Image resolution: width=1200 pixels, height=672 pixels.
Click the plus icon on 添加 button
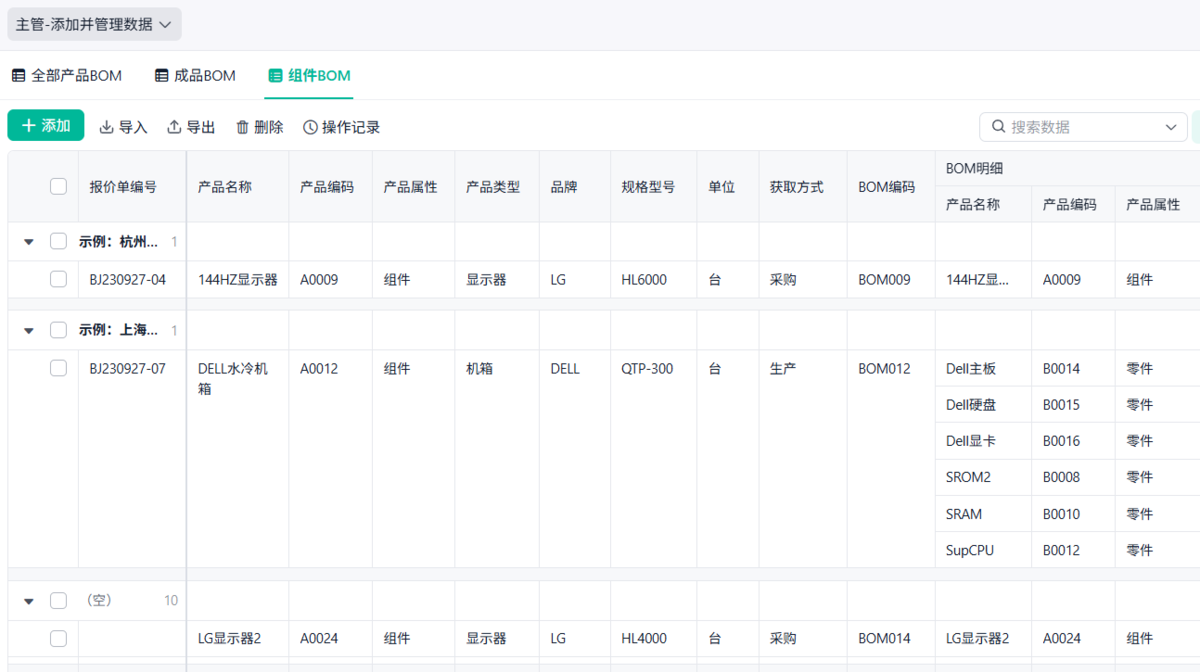pyautogui.click(x=28, y=126)
